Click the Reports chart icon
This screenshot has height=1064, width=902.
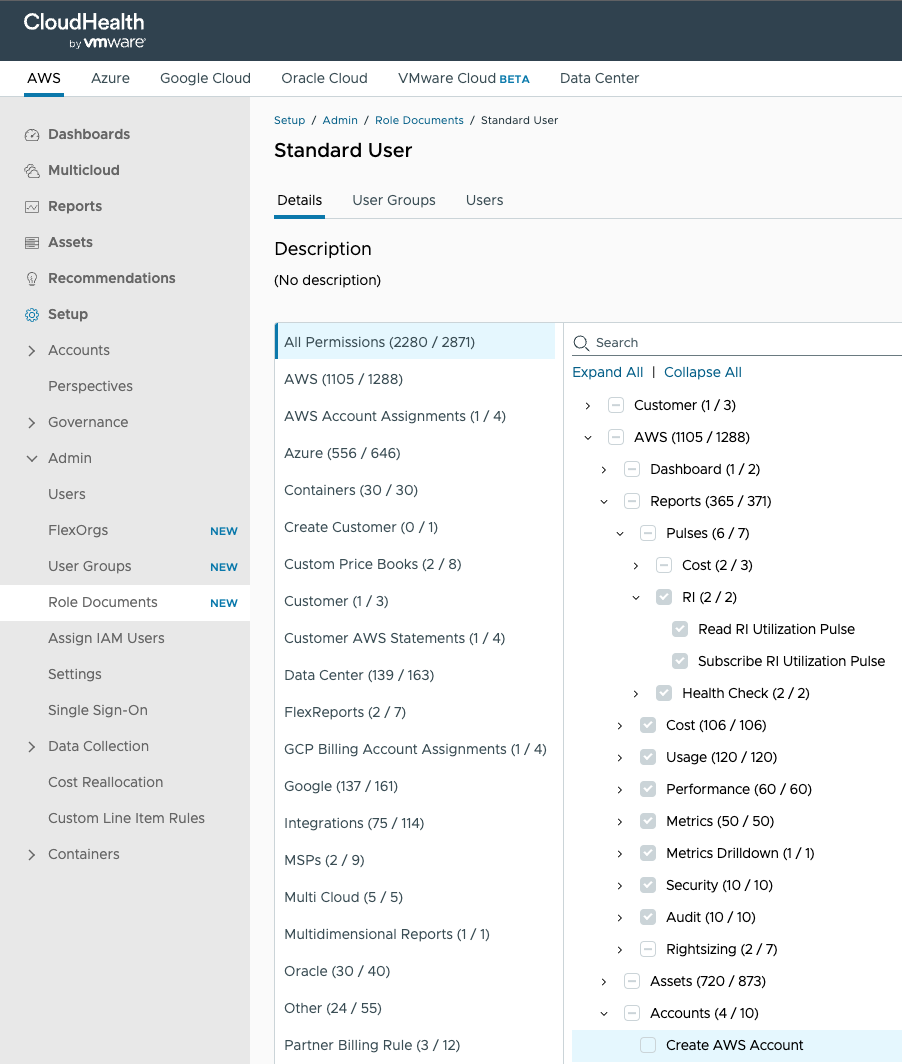tap(32, 207)
